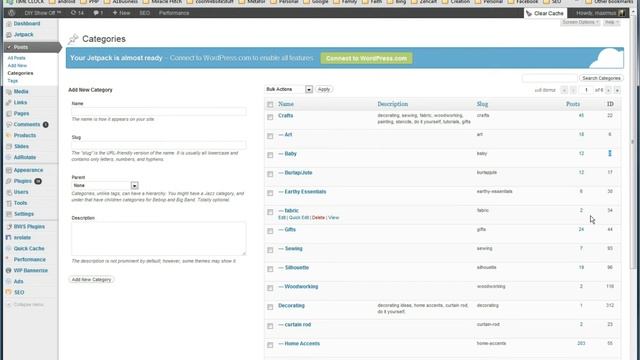Check the Woodworking category checkbox
The height and width of the screenshot is (360, 640).
[x=270, y=288]
